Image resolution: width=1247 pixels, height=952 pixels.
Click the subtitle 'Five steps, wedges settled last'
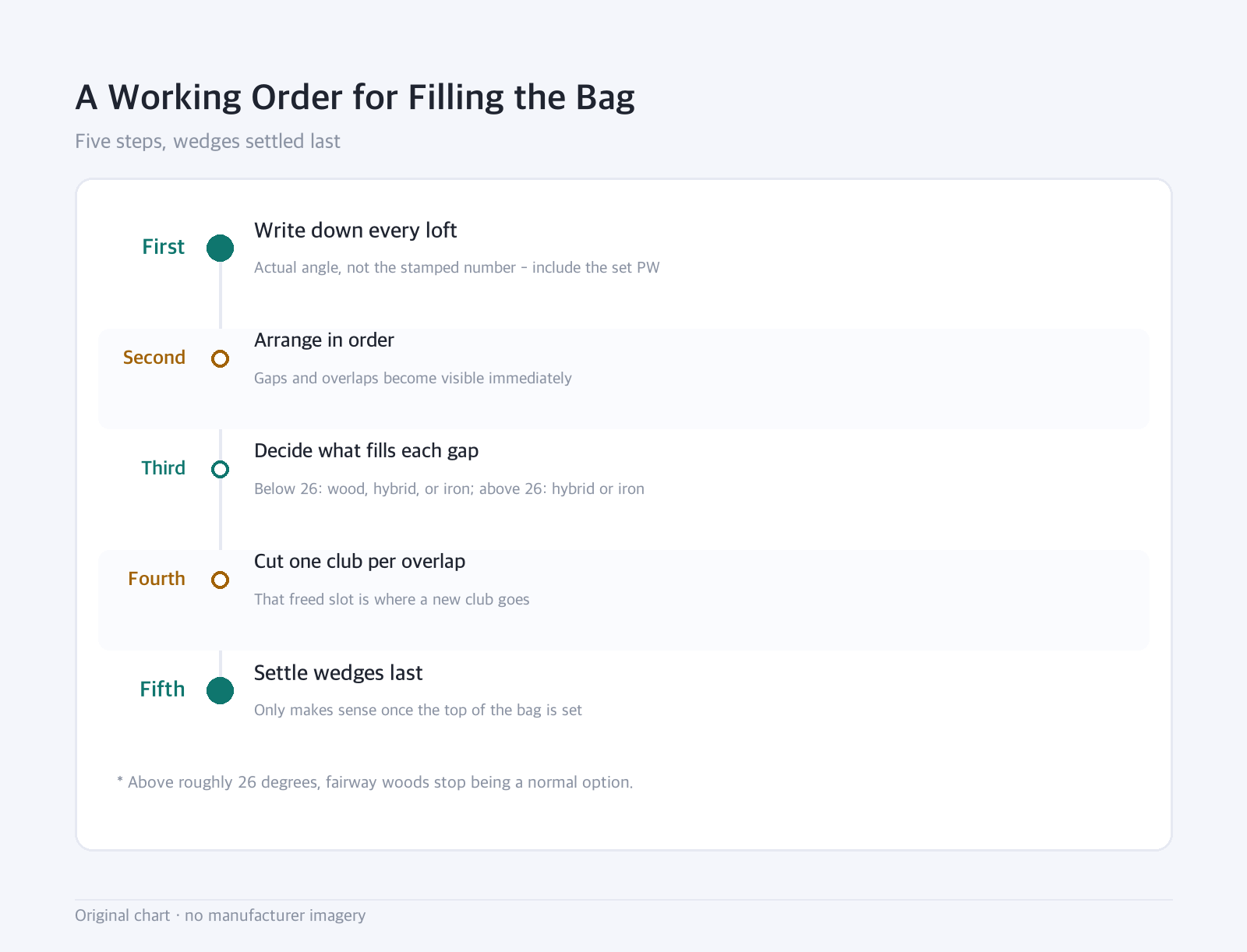(207, 142)
